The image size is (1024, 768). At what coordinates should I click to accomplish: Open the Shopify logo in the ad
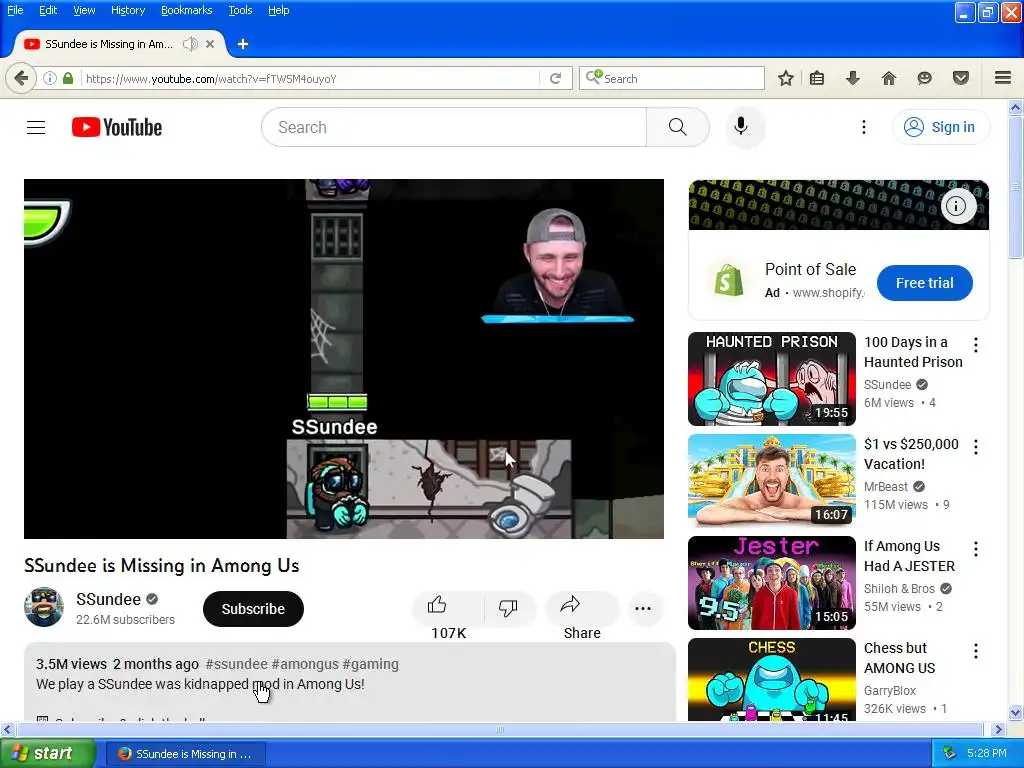click(728, 281)
